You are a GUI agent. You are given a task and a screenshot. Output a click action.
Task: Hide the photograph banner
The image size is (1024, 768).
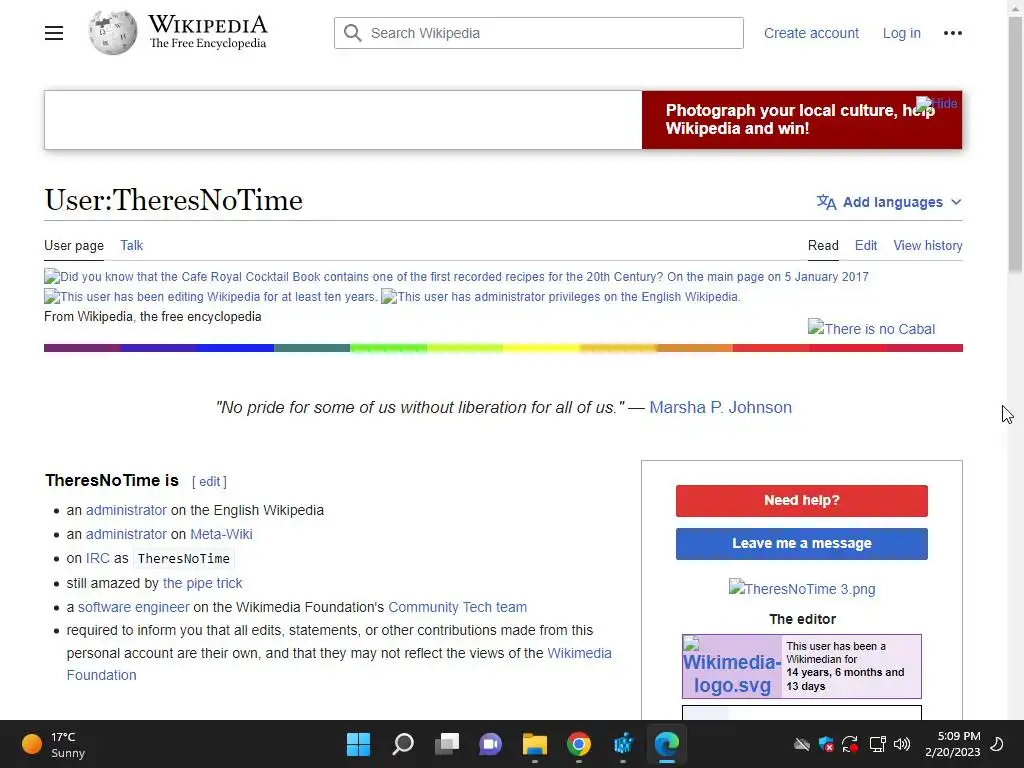(x=936, y=103)
